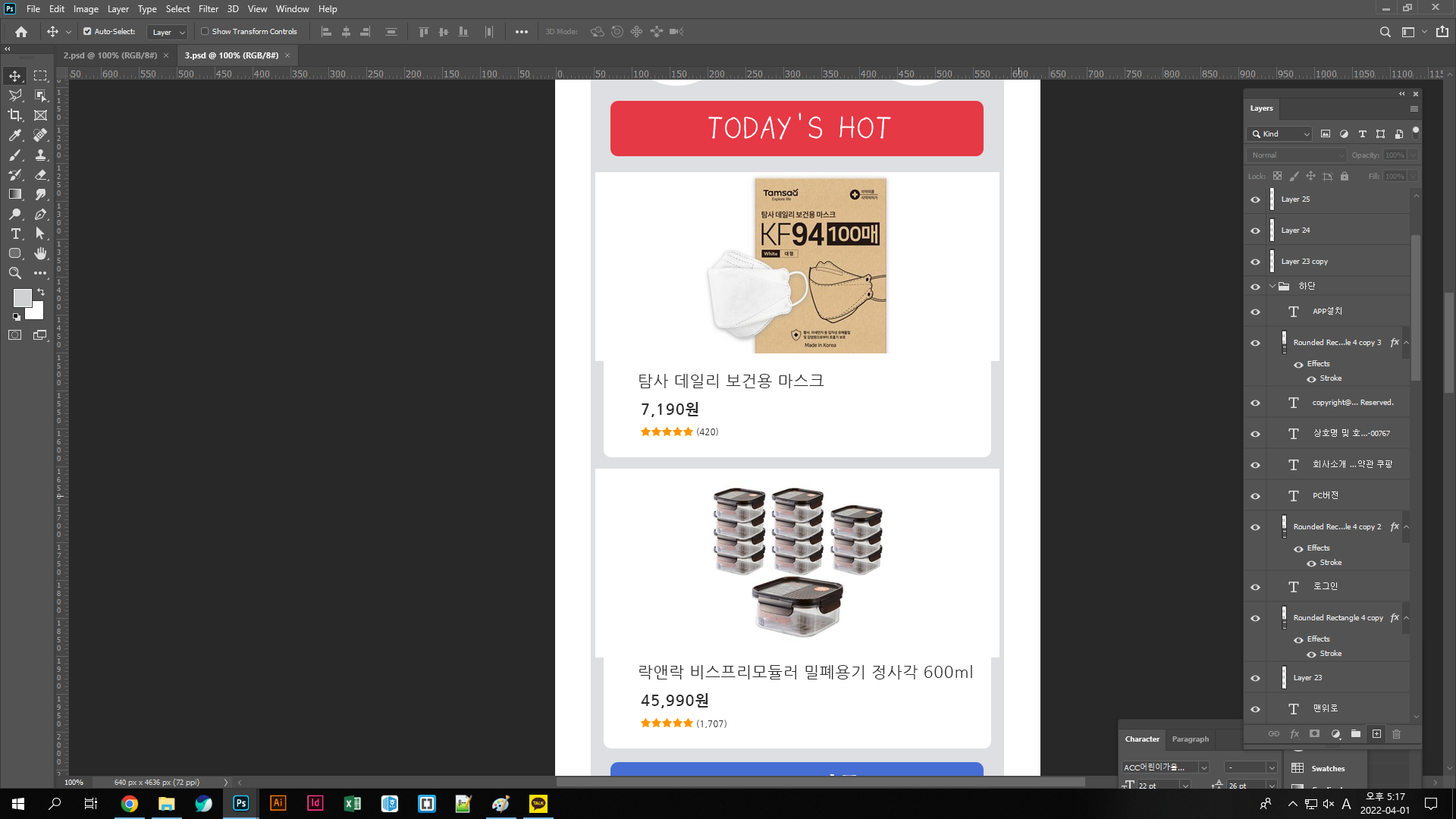Select the Clone Stamp tool
The width and height of the screenshot is (1456, 819).
pos(40,155)
